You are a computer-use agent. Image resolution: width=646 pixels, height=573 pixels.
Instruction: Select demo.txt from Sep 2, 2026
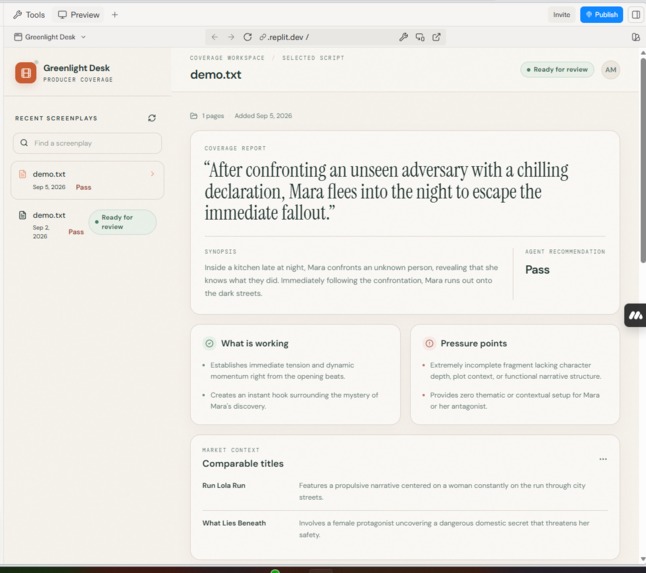point(87,225)
